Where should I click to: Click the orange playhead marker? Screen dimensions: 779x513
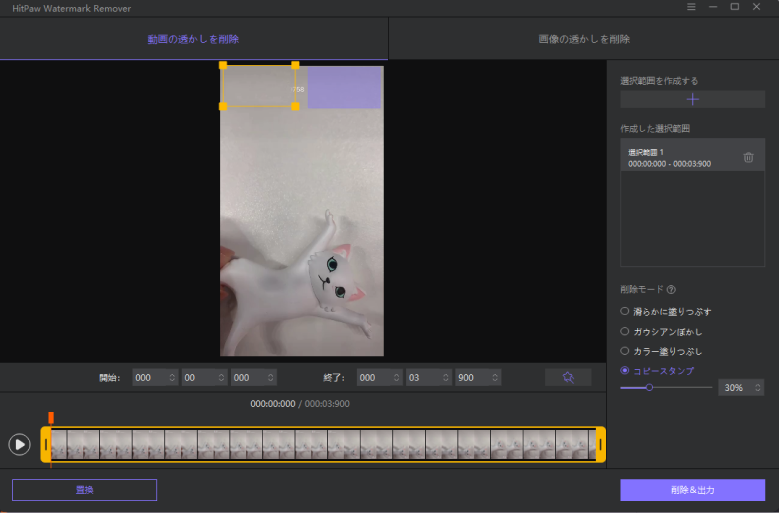pyautogui.click(x=51, y=417)
